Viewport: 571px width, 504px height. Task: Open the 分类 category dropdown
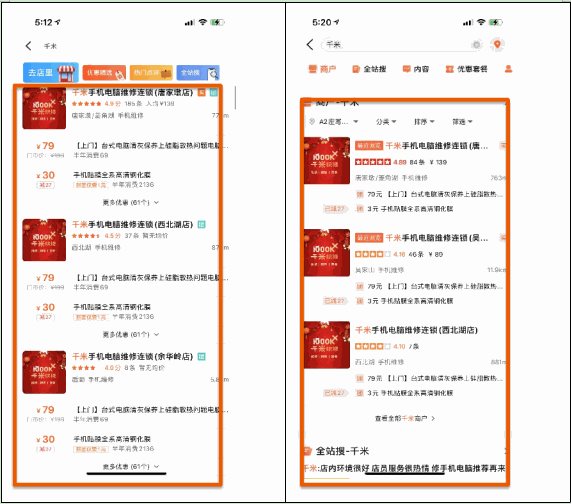[386, 122]
